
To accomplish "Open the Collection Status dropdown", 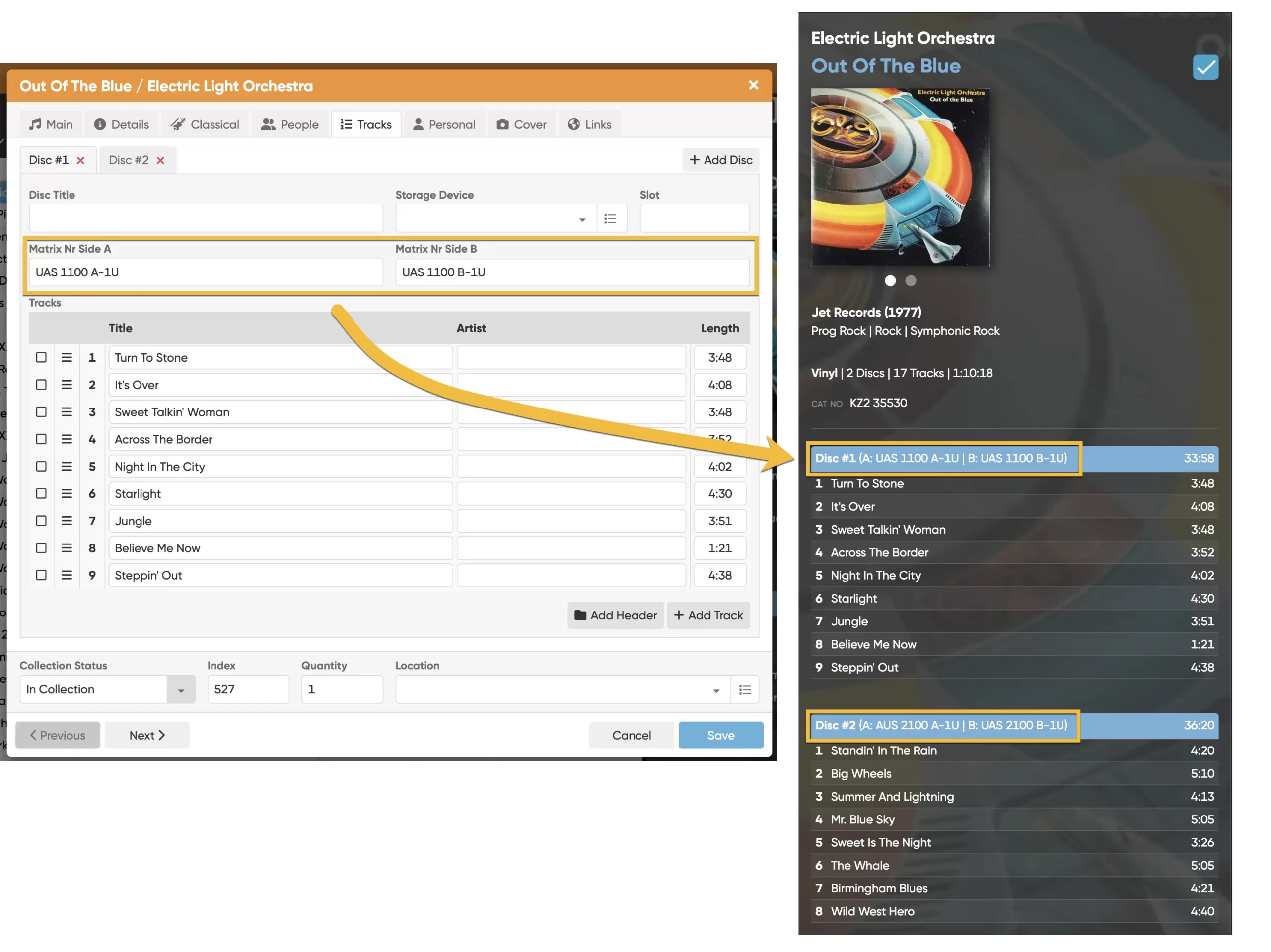I will pos(181,689).
